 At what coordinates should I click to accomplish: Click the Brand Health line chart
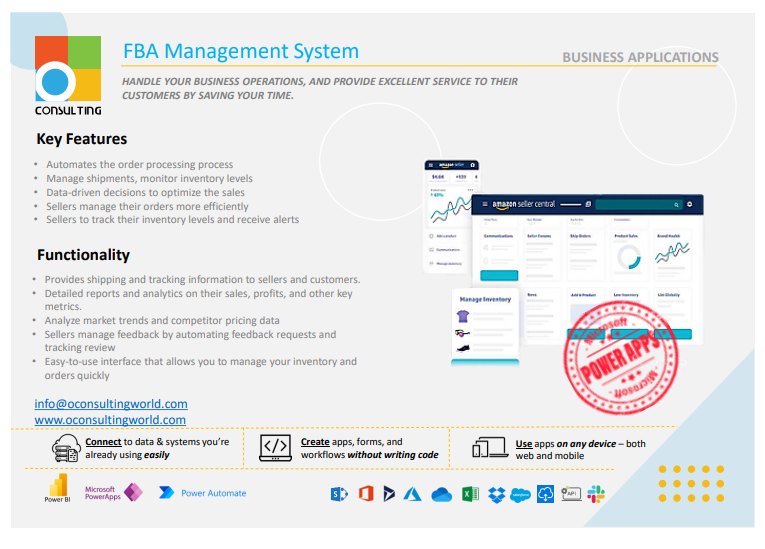click(672, 252)
